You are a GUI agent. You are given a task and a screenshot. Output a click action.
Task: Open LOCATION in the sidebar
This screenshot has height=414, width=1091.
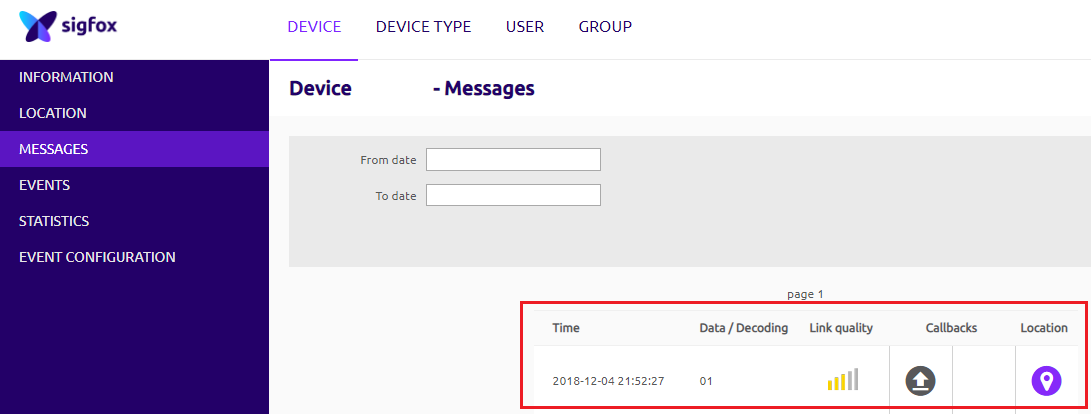(134, 113)
